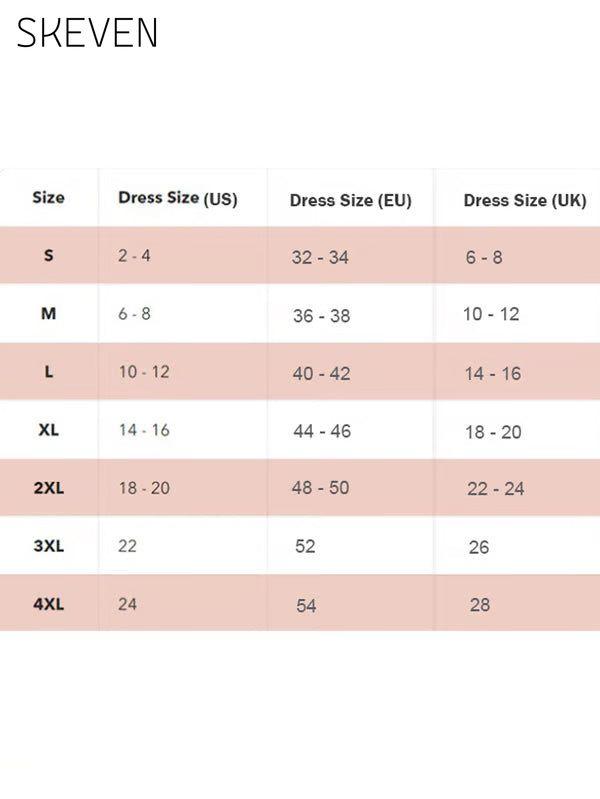Select the XL size row label
The height and width of the screenshot is (799, 600).
[48, 430]
